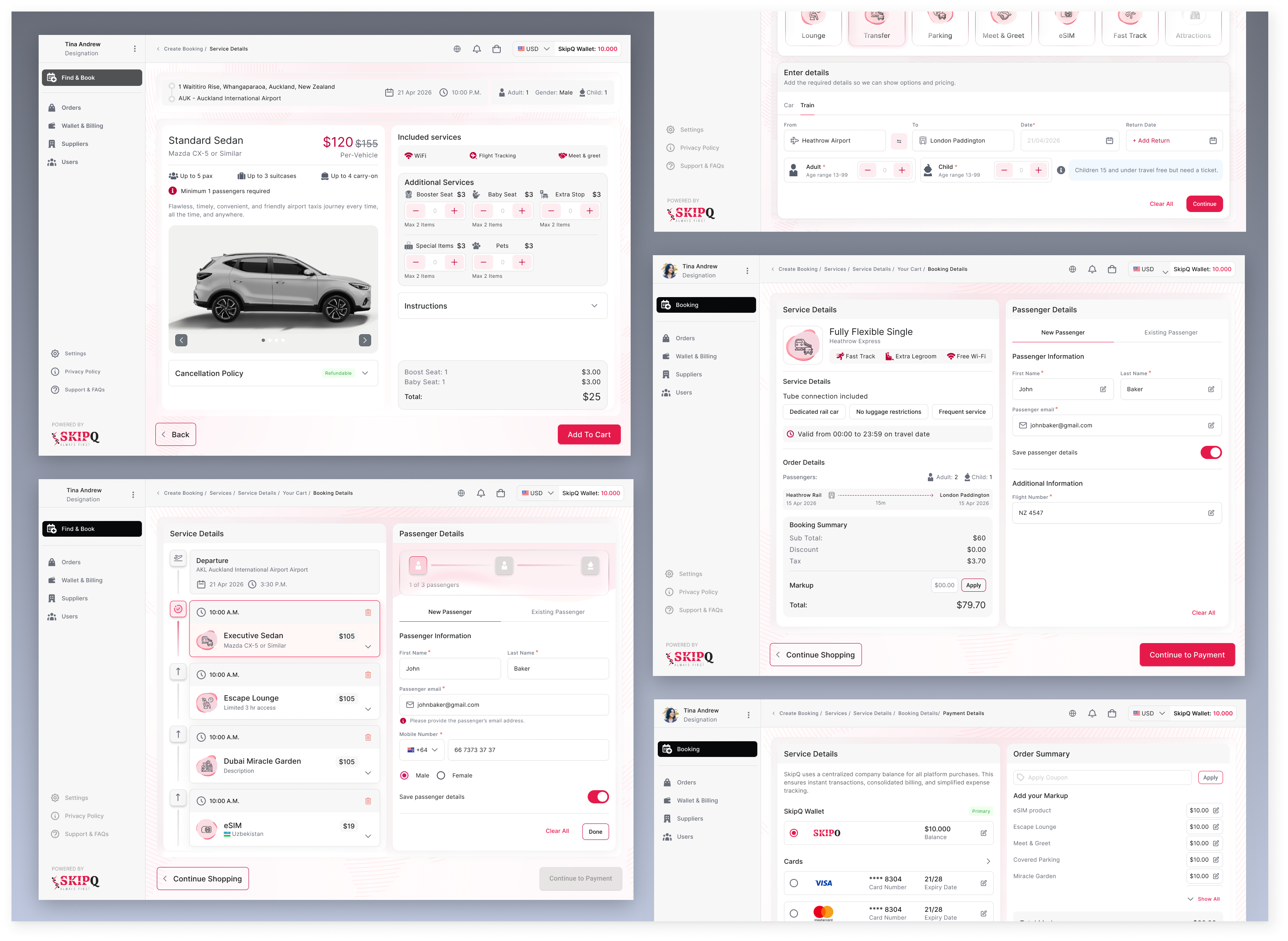The image size is (1288, 941).
Task: Switch to the Car tab
Action: click(x=788, y=105)
